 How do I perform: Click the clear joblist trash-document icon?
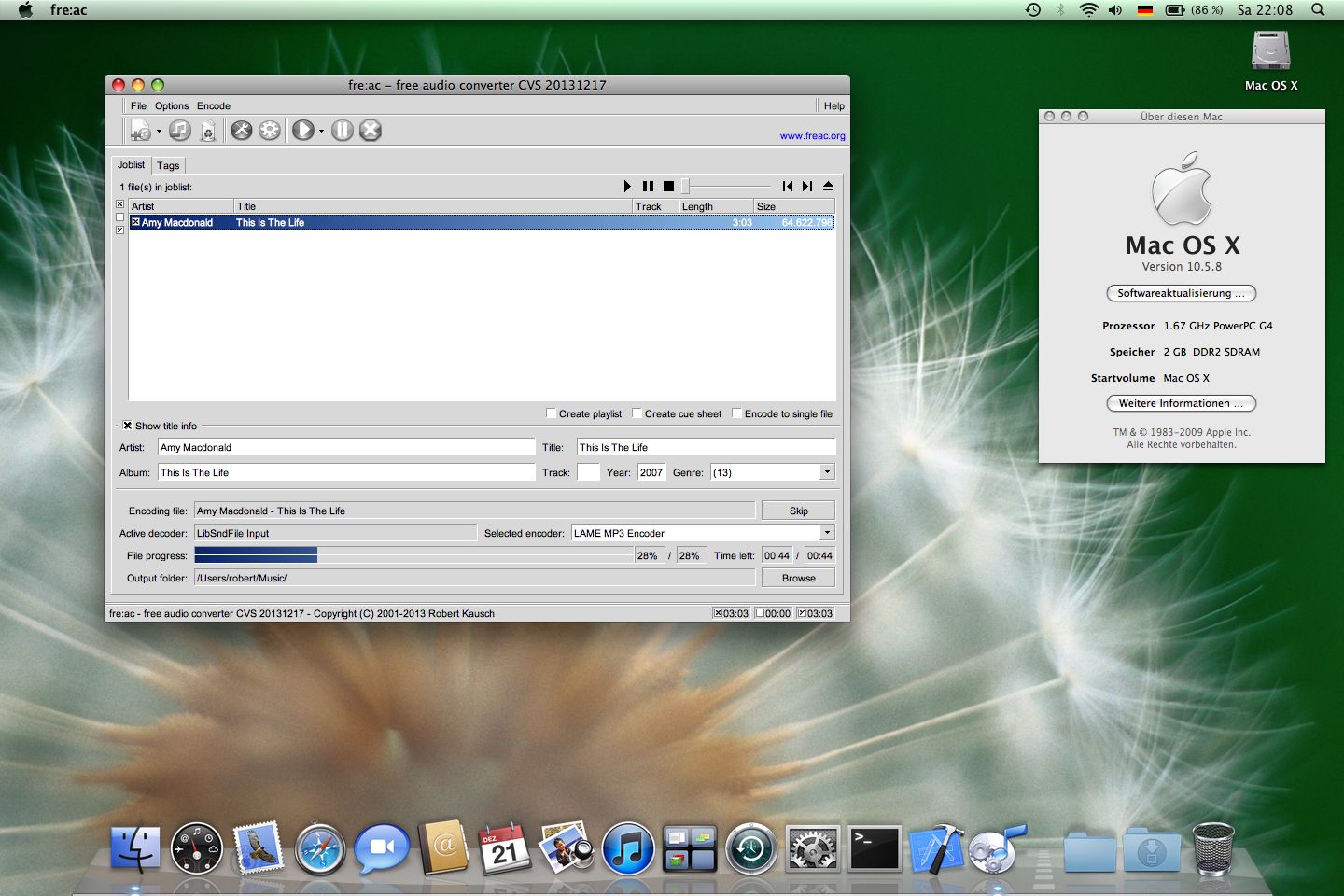(x=208, y=131)
